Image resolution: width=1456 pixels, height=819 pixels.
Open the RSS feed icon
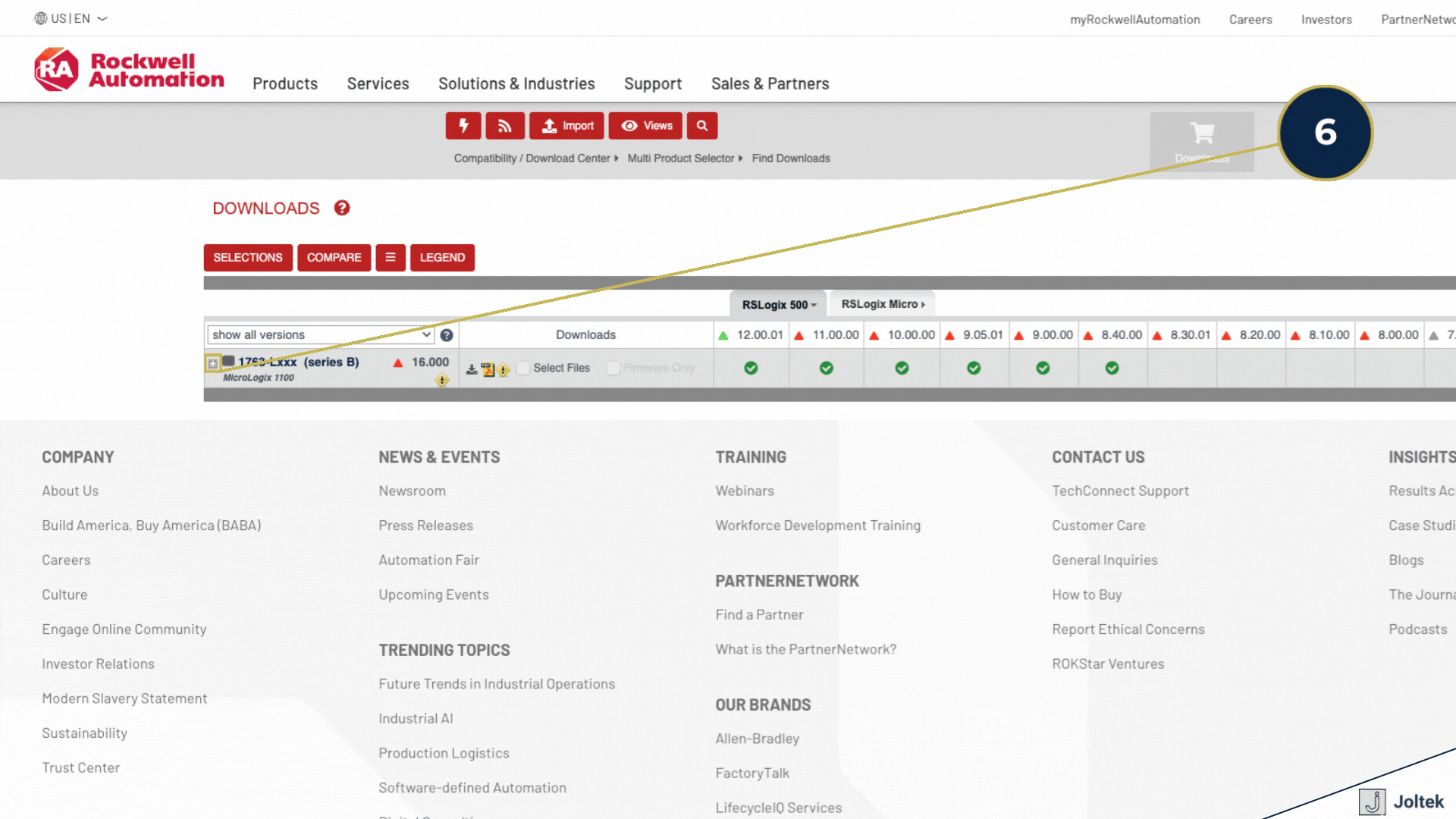tap(505, 125)
